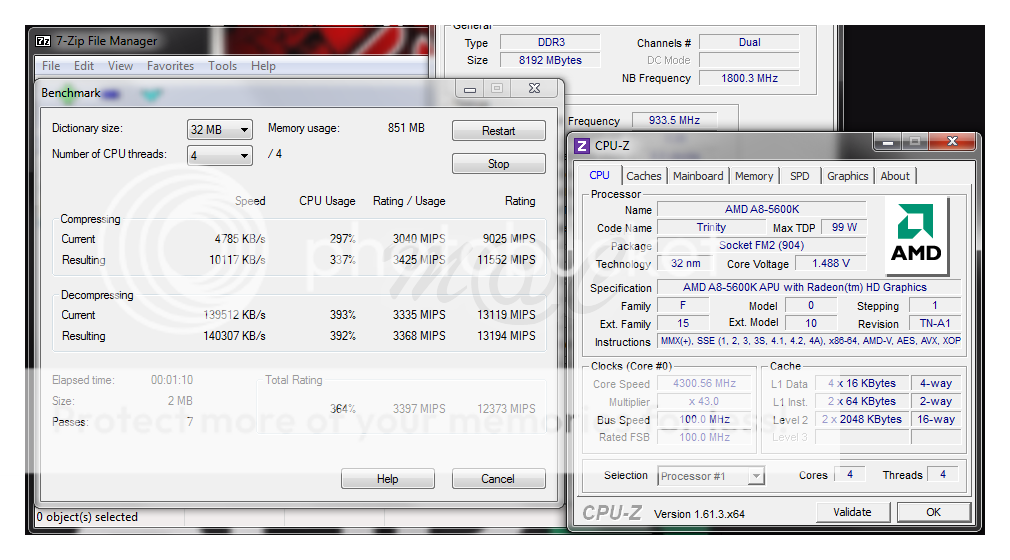Click the Dual channels value

(749, 42)
